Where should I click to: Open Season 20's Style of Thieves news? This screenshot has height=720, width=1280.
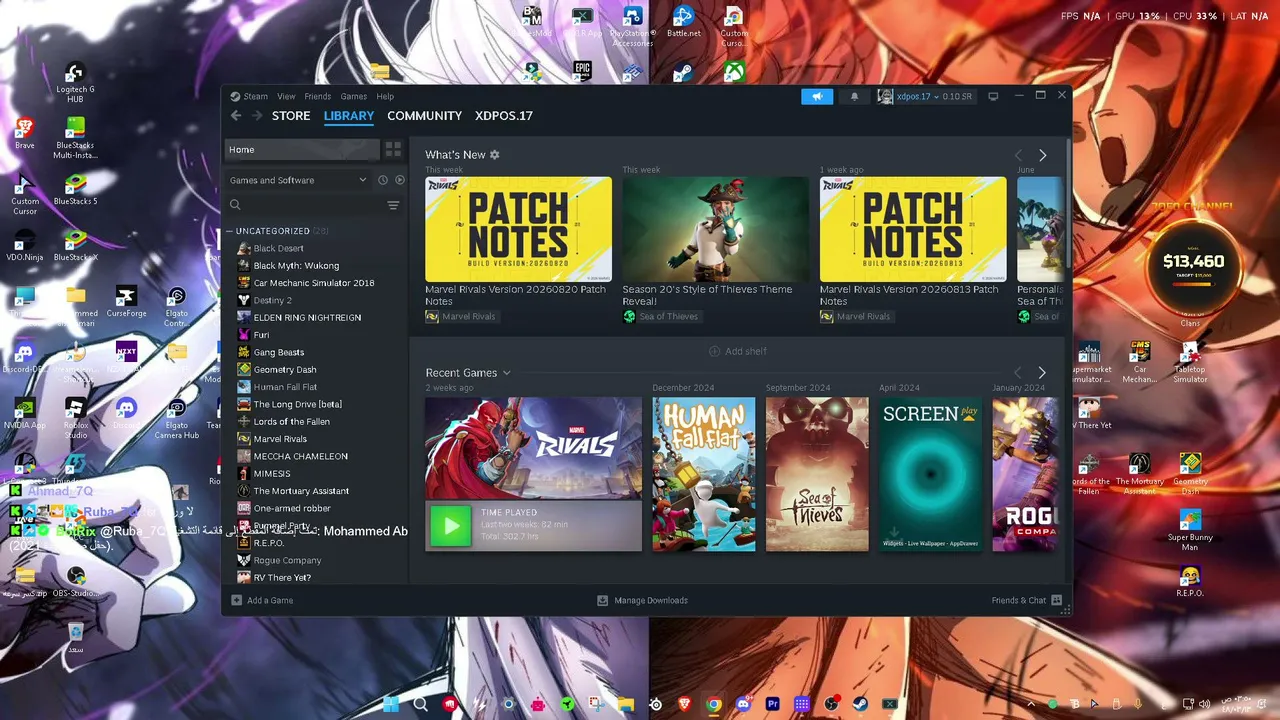pos(715,229)
